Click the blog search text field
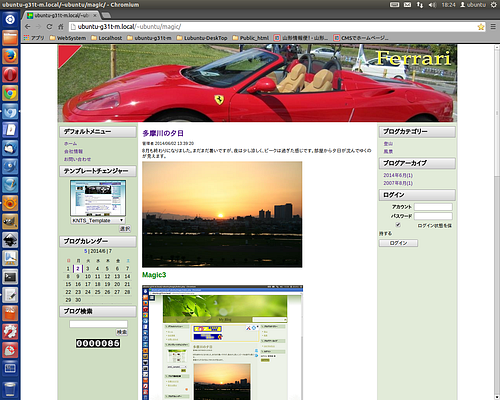Screen dimensions: 500x400 pyautogui.click(x=98, y=324)
